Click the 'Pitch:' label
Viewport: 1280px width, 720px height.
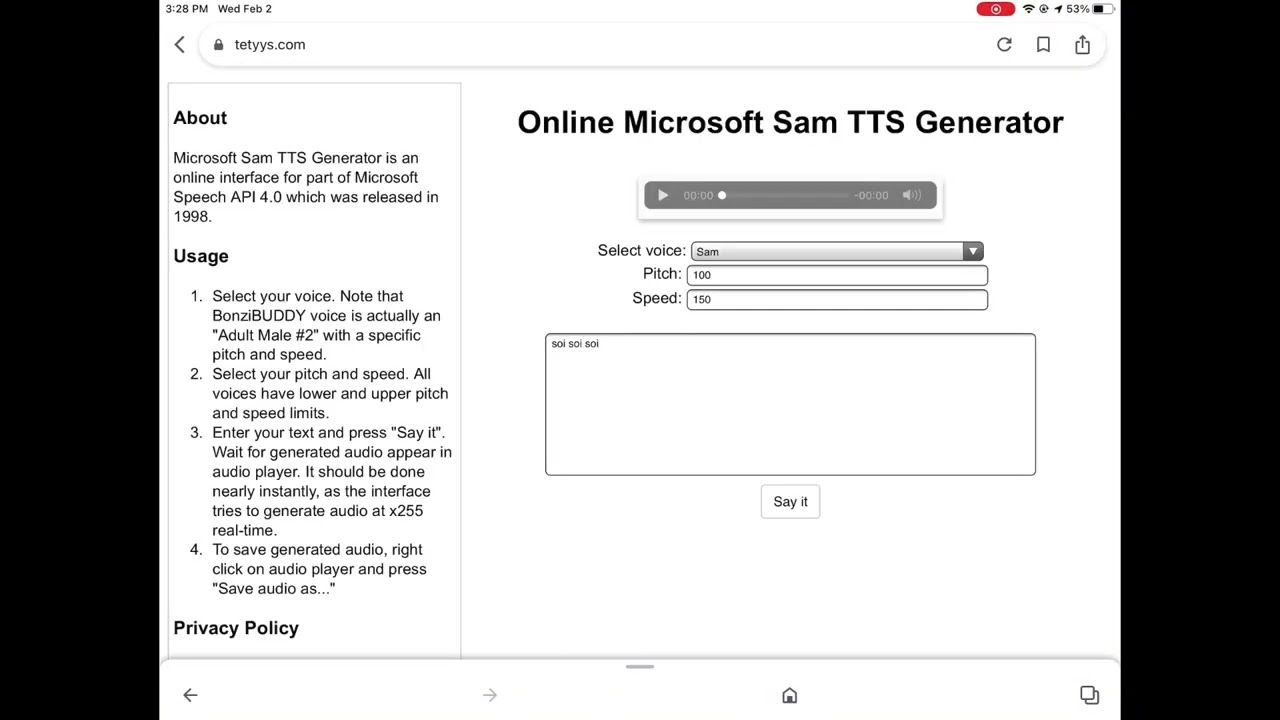pyautogui.click(x=662, y=274)
